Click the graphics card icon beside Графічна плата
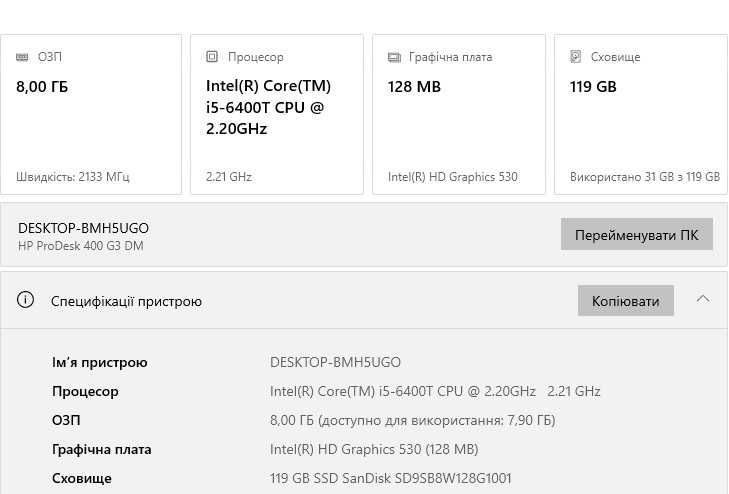 coord(394,57)
